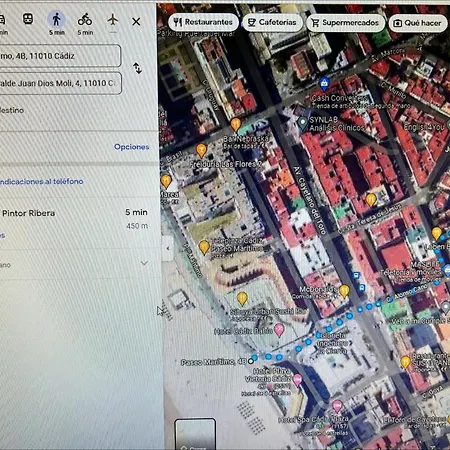Close the directions panel

(136, 22)
